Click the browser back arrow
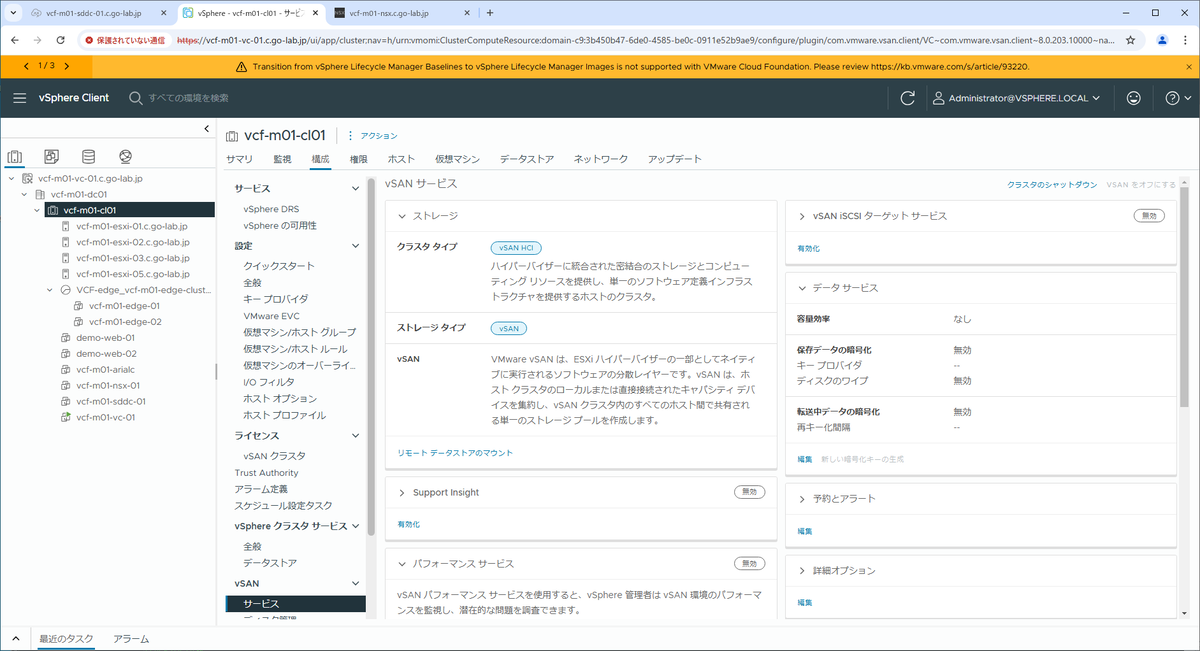1200x651 pixels. coord(14,40)
